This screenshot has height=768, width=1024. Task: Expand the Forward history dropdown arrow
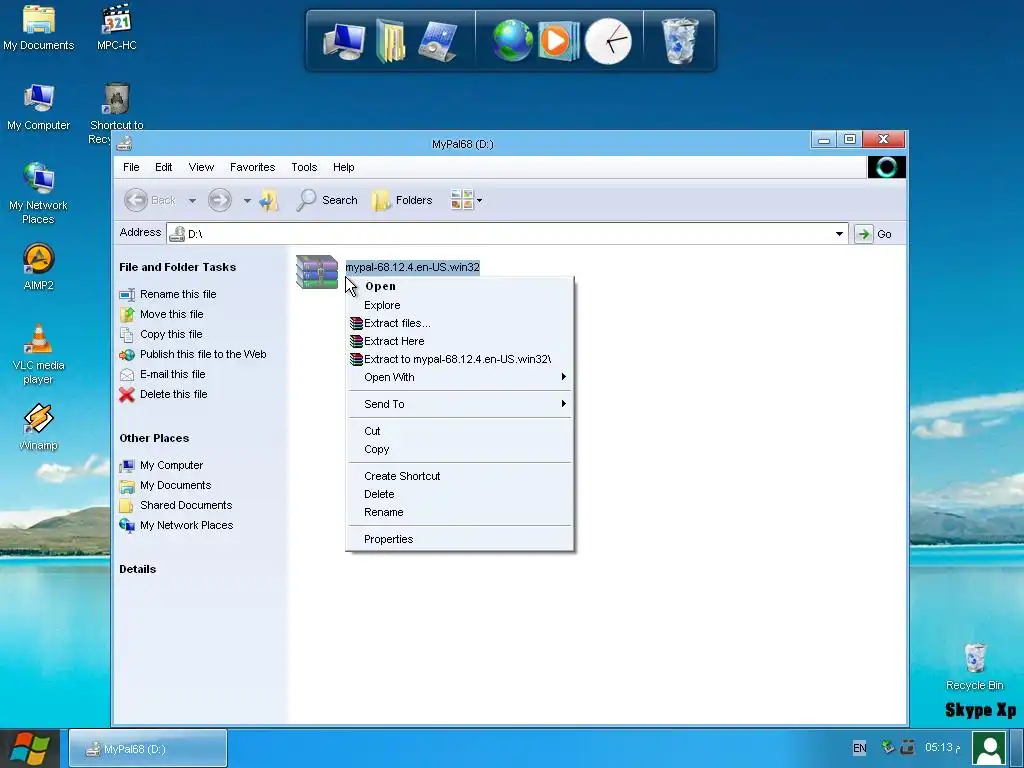[x=247, y=200]
